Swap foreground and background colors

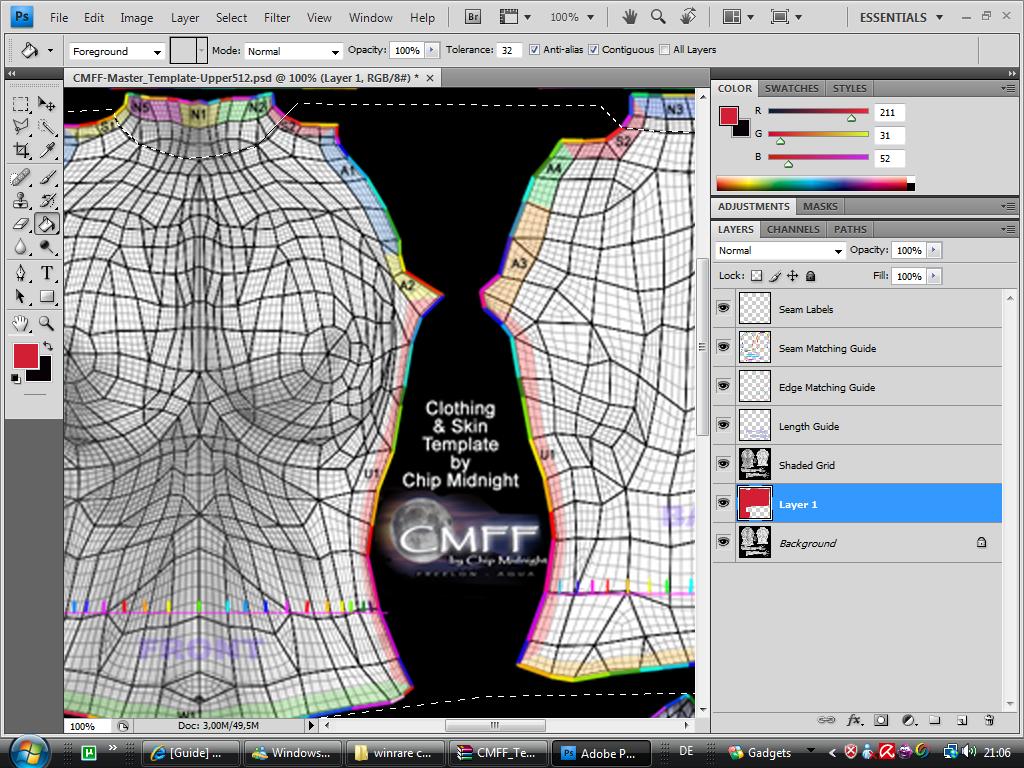click(48, 345)
